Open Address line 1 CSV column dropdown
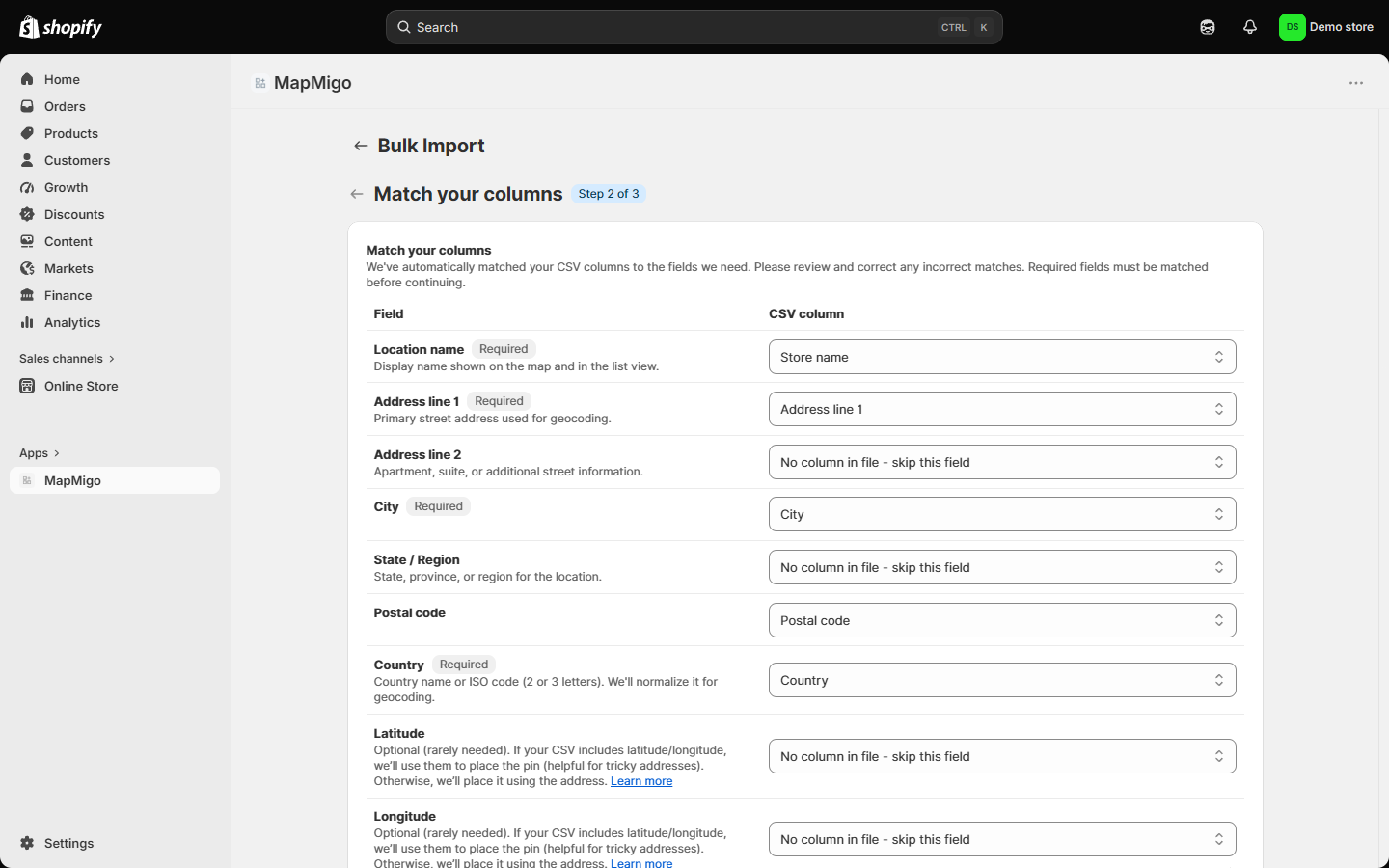 pyautogui.click(x=1002, y=409)
